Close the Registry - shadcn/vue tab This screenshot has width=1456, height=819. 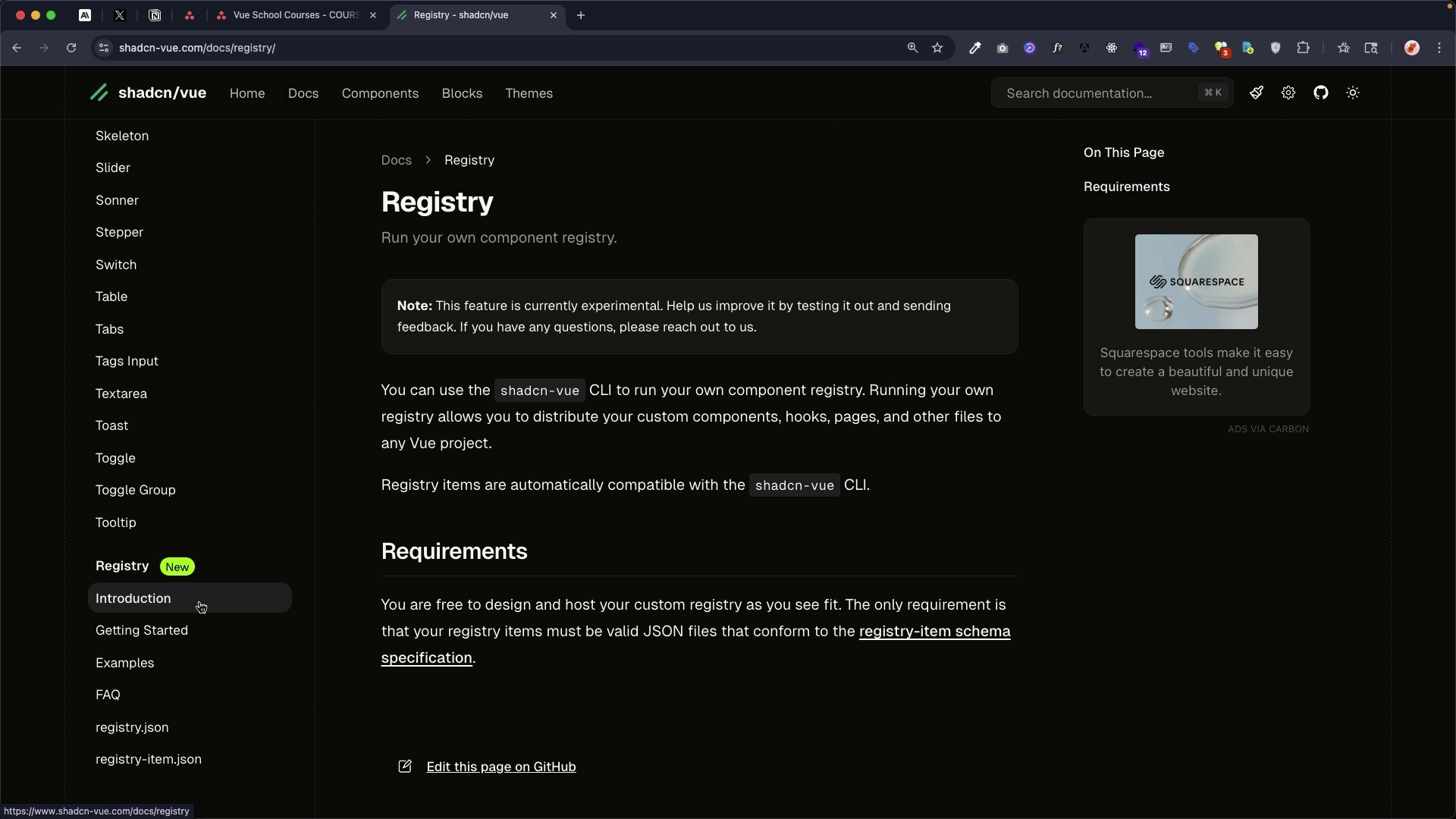pos(554,15)
